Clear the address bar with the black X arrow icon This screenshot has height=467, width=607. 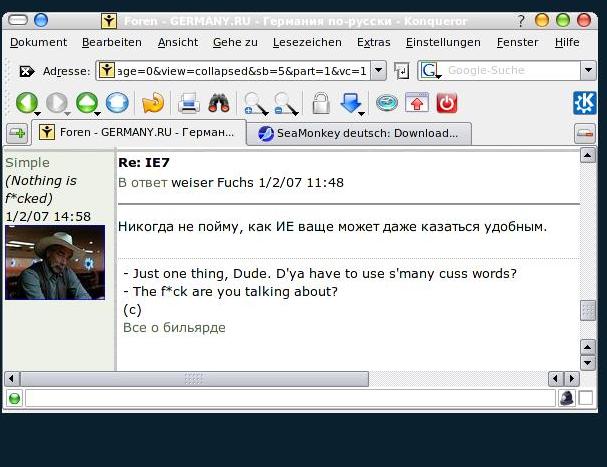click(27, 71)
